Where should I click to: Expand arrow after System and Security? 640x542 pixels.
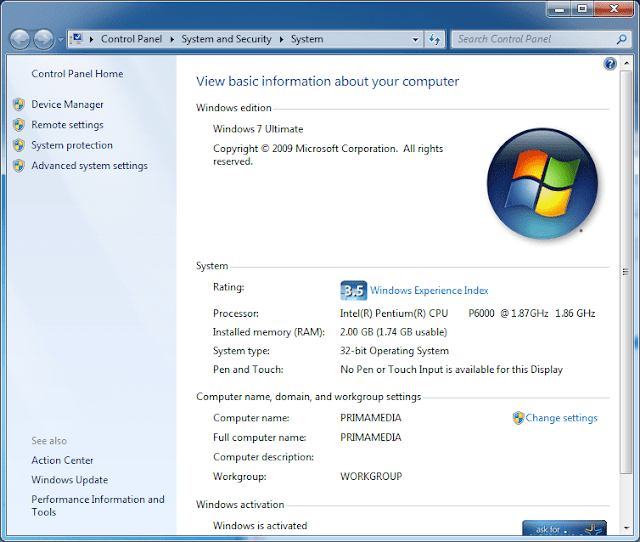(281, 39)
